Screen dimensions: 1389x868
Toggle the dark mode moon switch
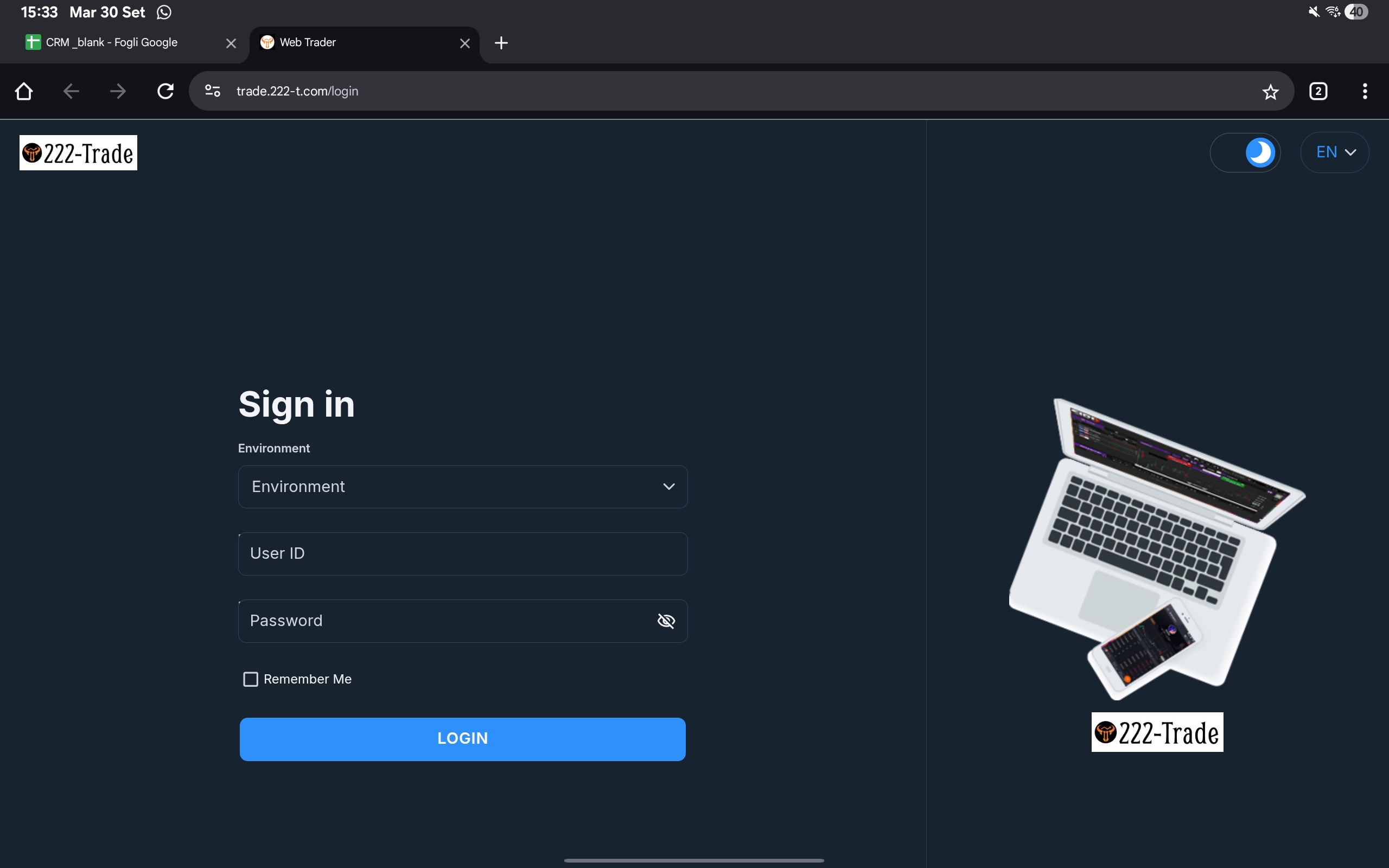(x=1245, y=152)
